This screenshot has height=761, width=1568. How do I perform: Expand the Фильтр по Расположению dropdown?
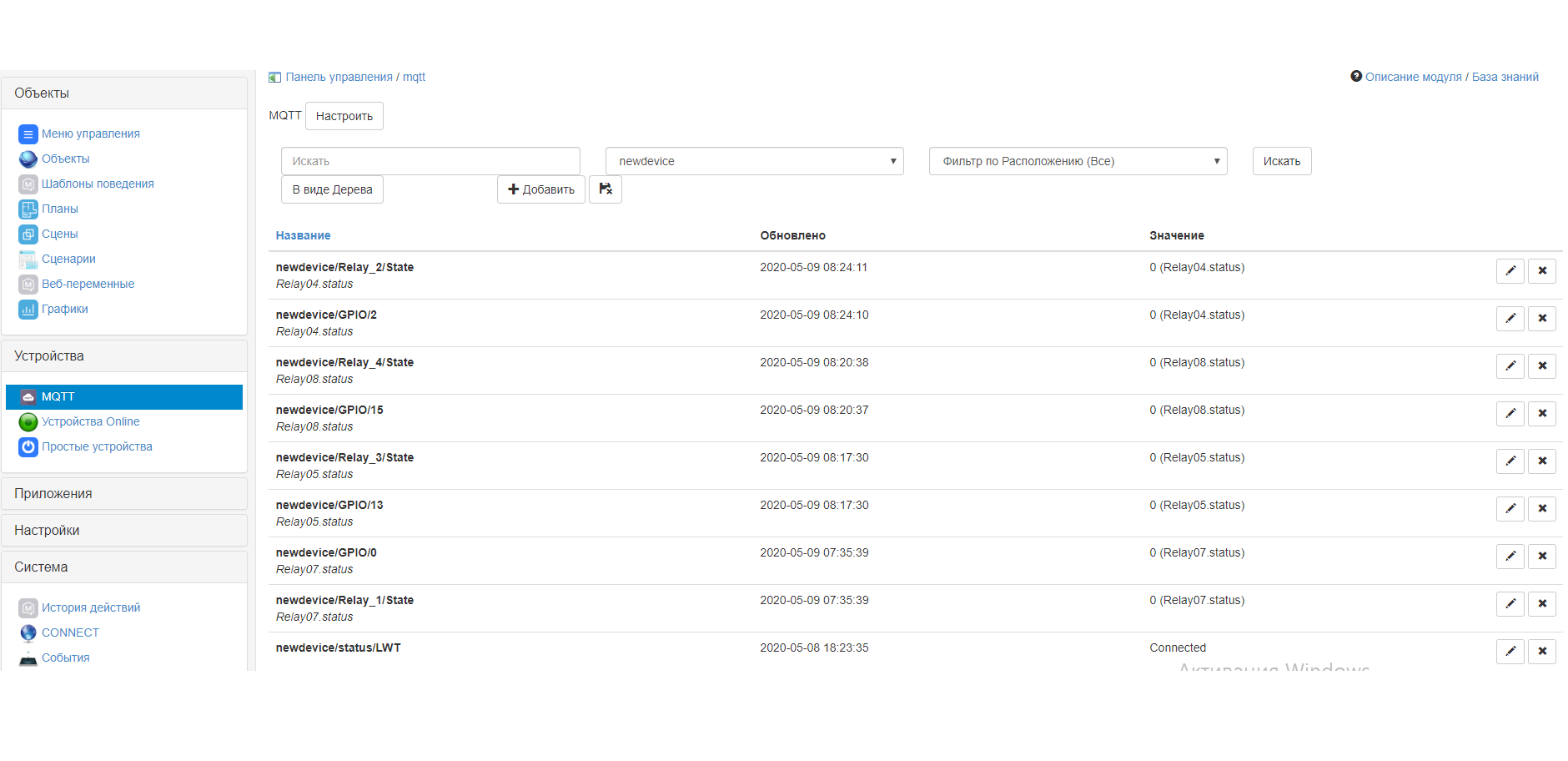point(1078,162)
